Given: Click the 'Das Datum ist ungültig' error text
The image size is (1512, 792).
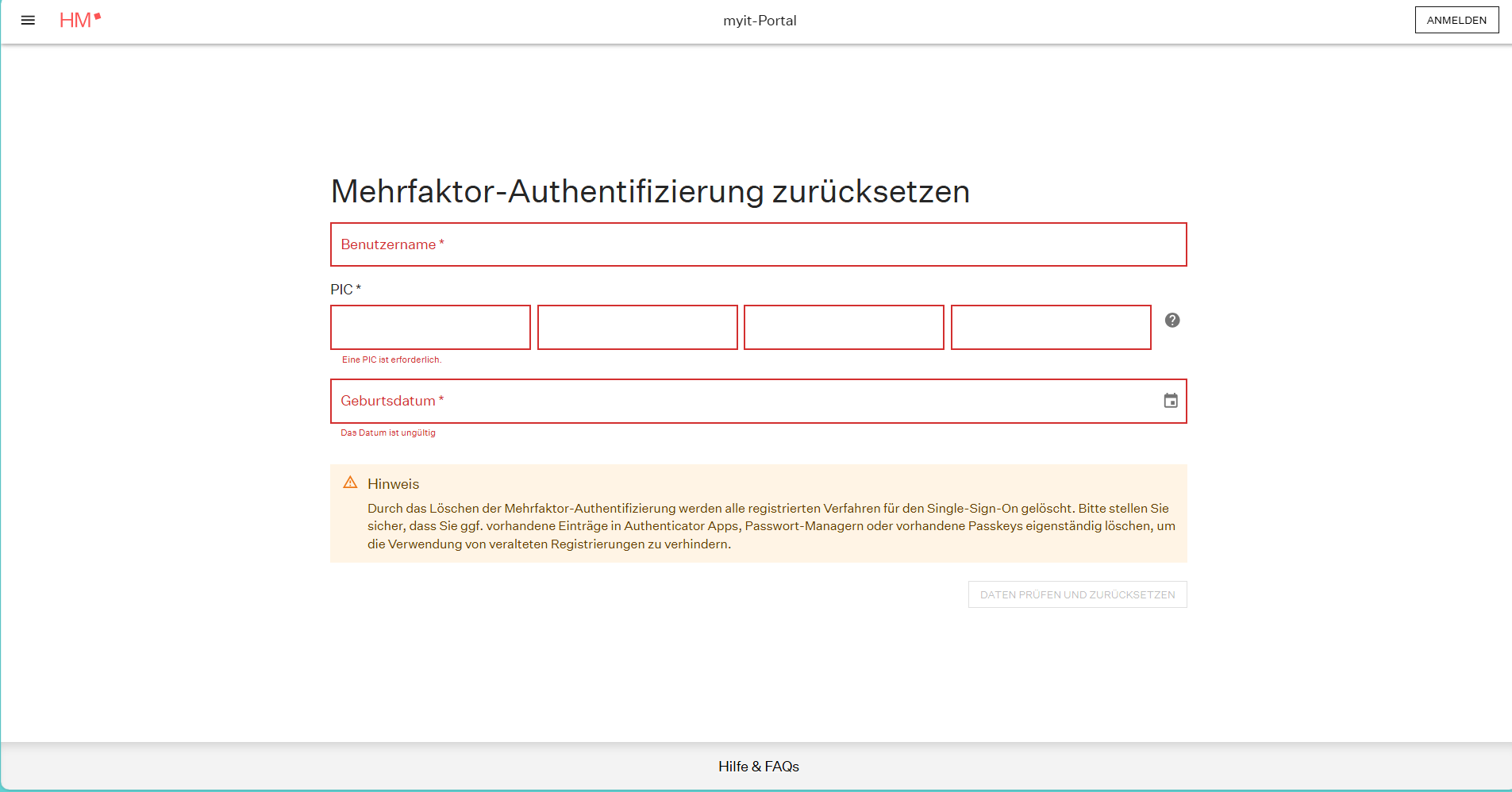Looking at the screenshot, I should [388, 433].
